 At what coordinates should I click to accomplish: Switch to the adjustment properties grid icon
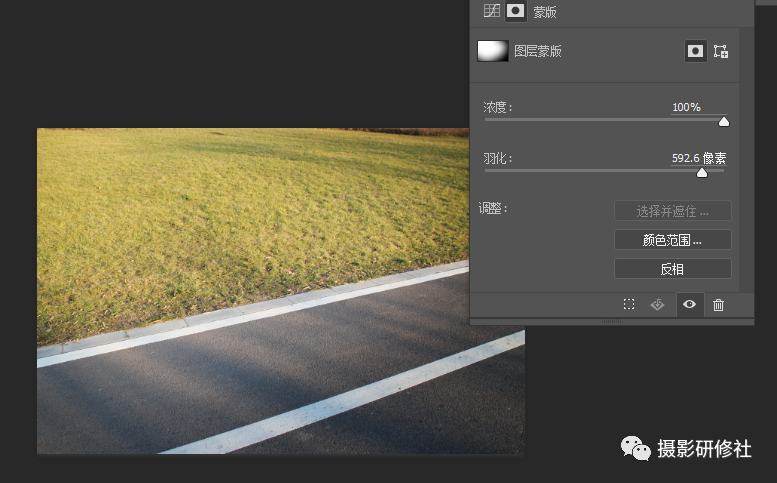pyautogui.click(x=491, y=10)
